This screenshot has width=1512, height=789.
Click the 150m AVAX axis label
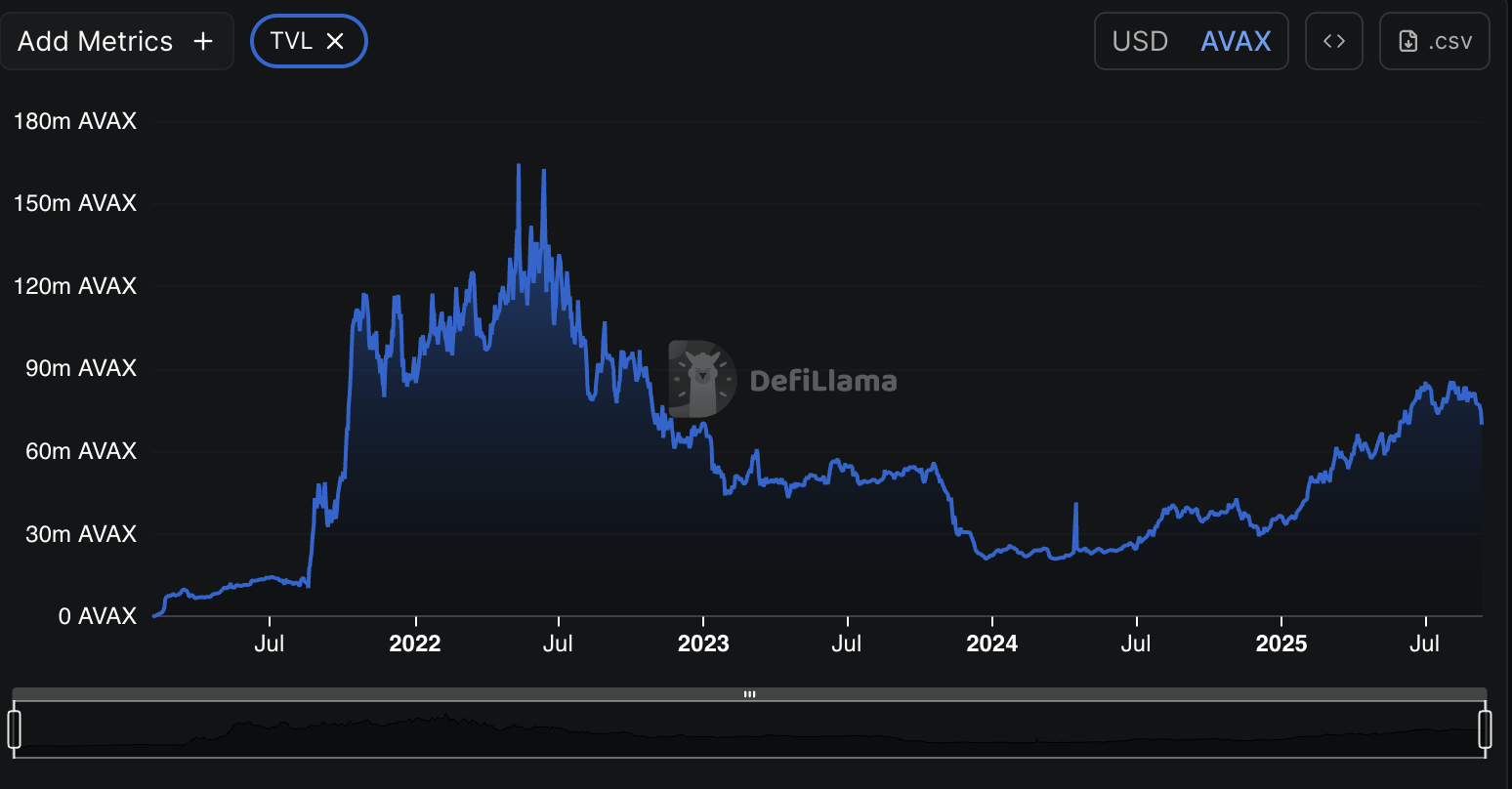pyautogui.click(x=75, y=203)
